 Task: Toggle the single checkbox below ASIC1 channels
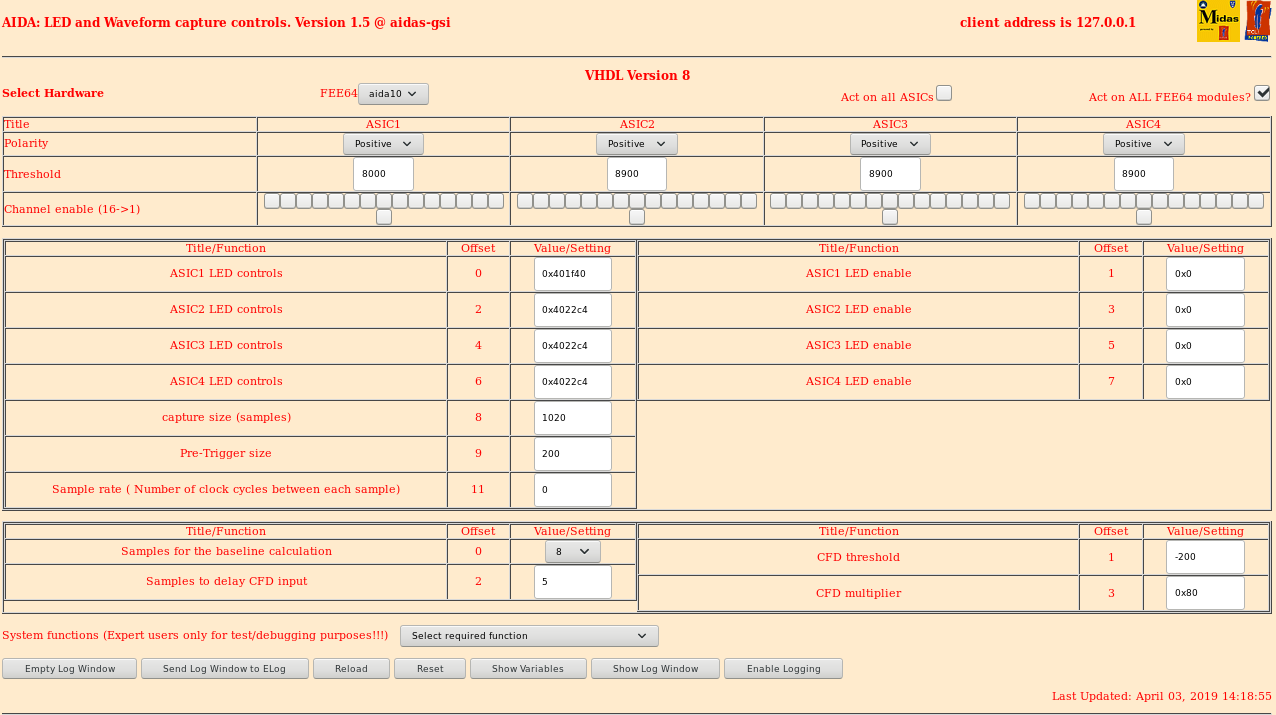click(384, 217)
